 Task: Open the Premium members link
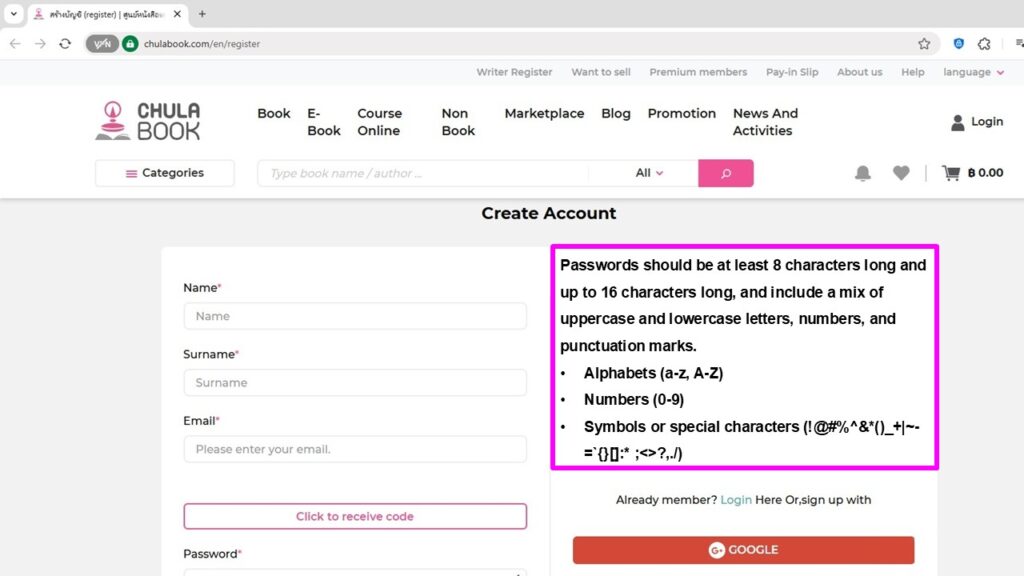[698, 72]
